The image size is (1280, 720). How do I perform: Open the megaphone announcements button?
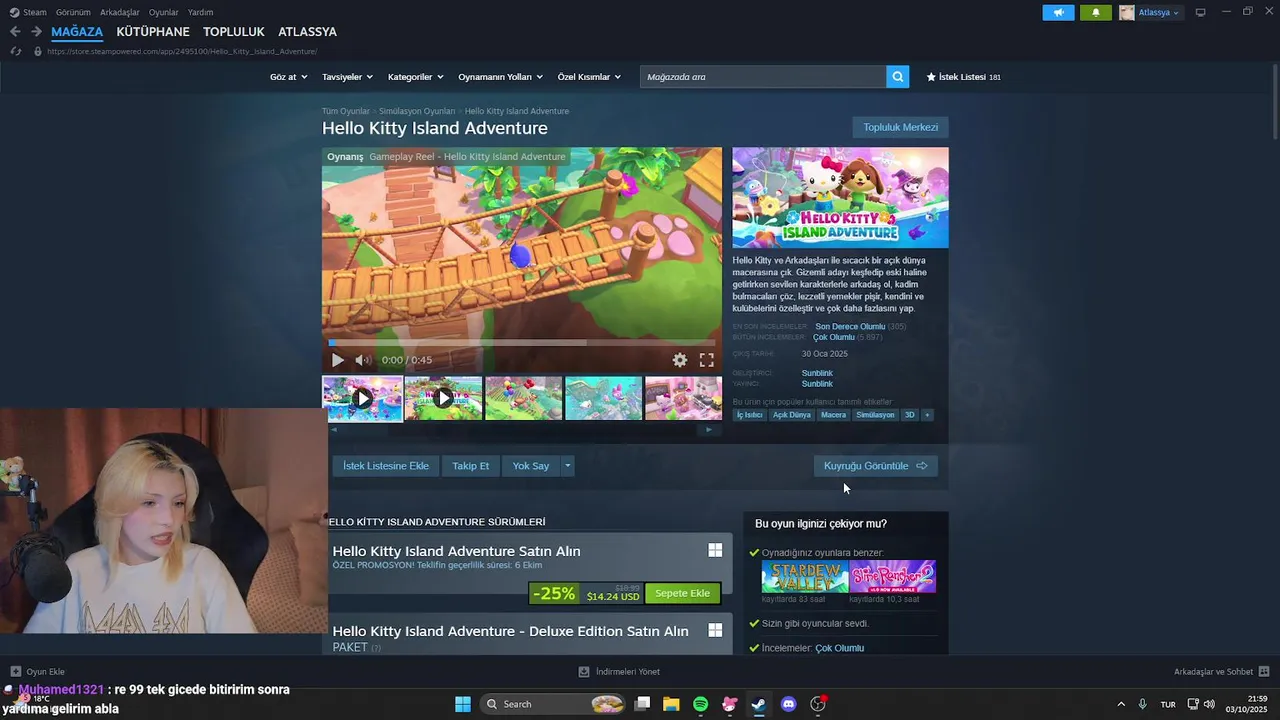pos(1058,12)
